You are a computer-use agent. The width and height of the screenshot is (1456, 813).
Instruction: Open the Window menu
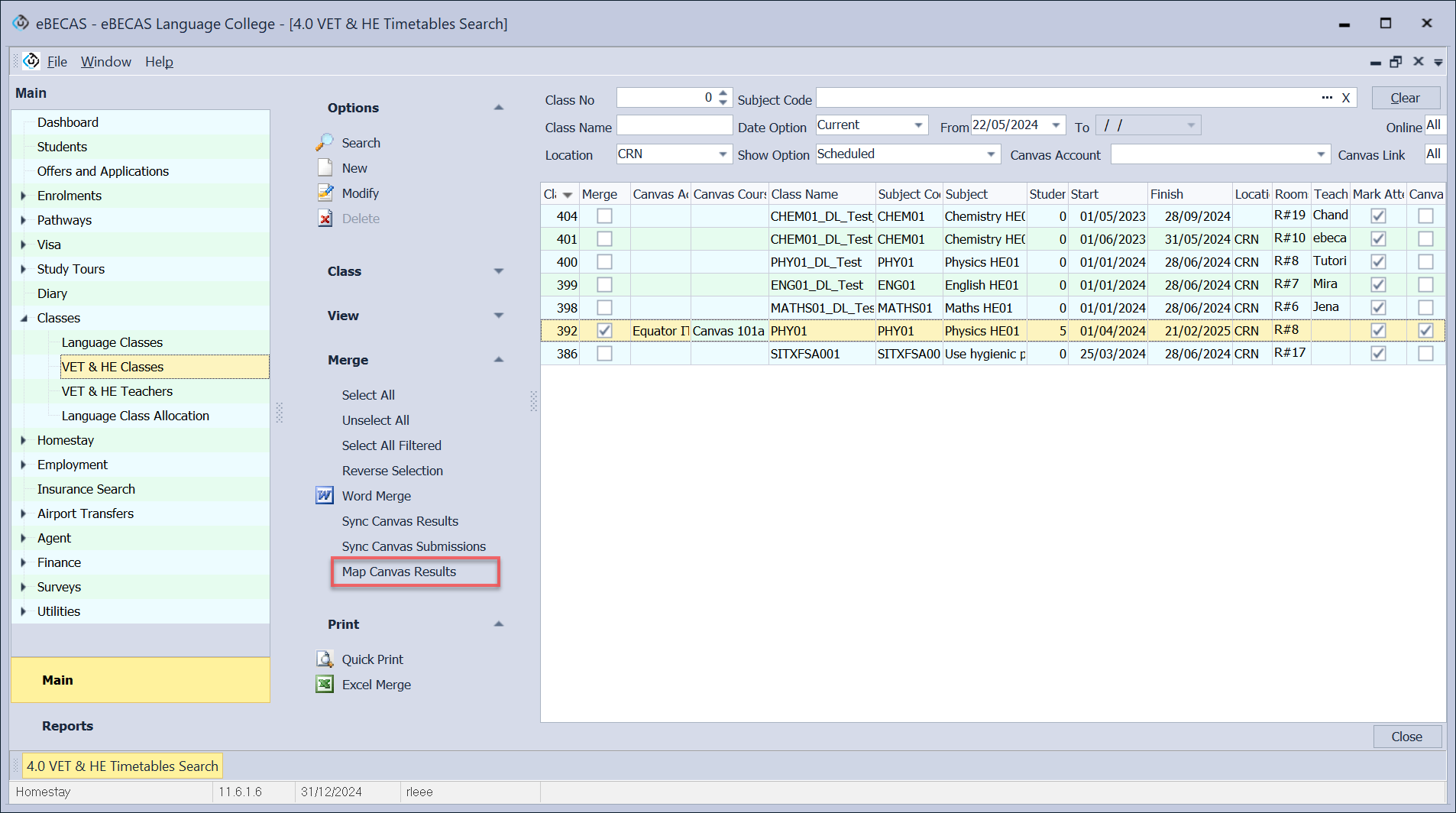105,62
